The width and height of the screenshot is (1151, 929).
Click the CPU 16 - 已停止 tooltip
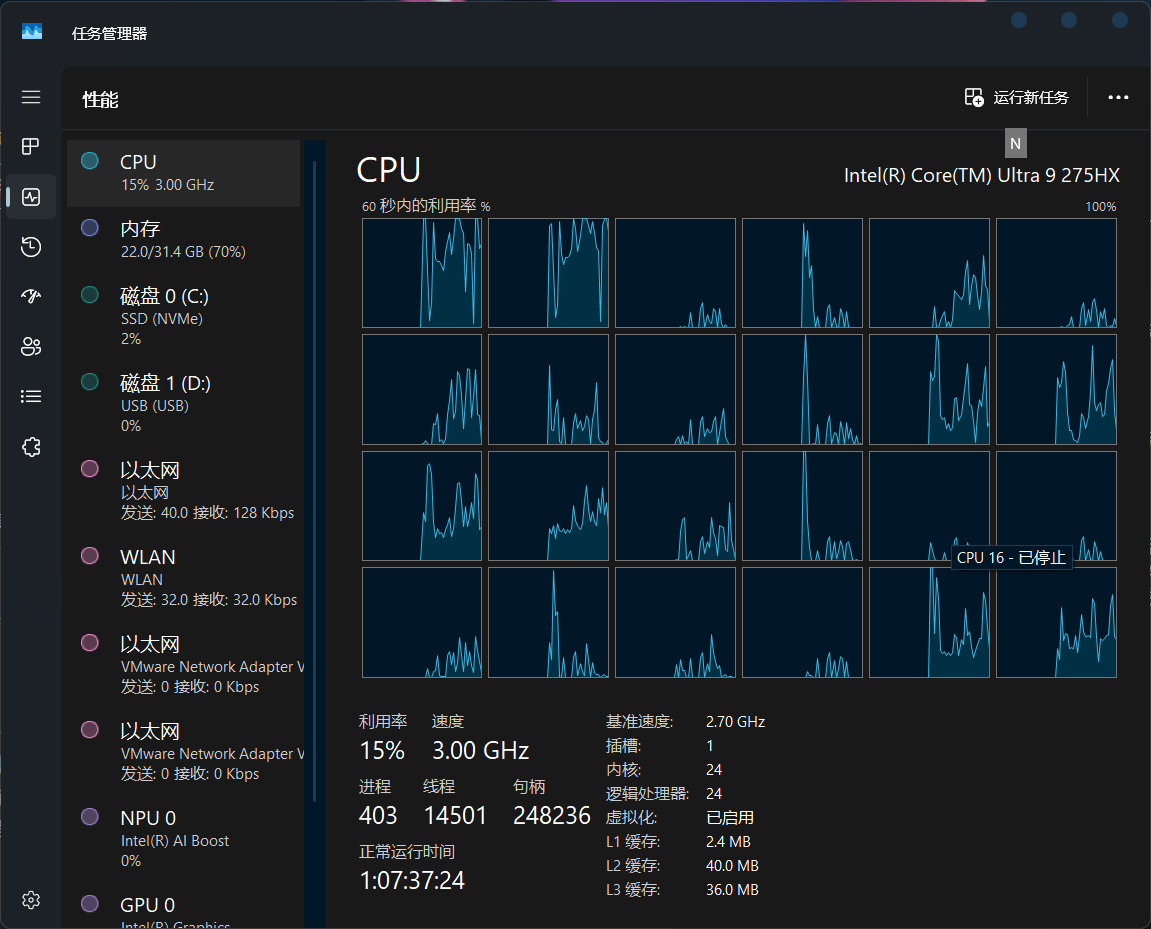pos(1012,558)
